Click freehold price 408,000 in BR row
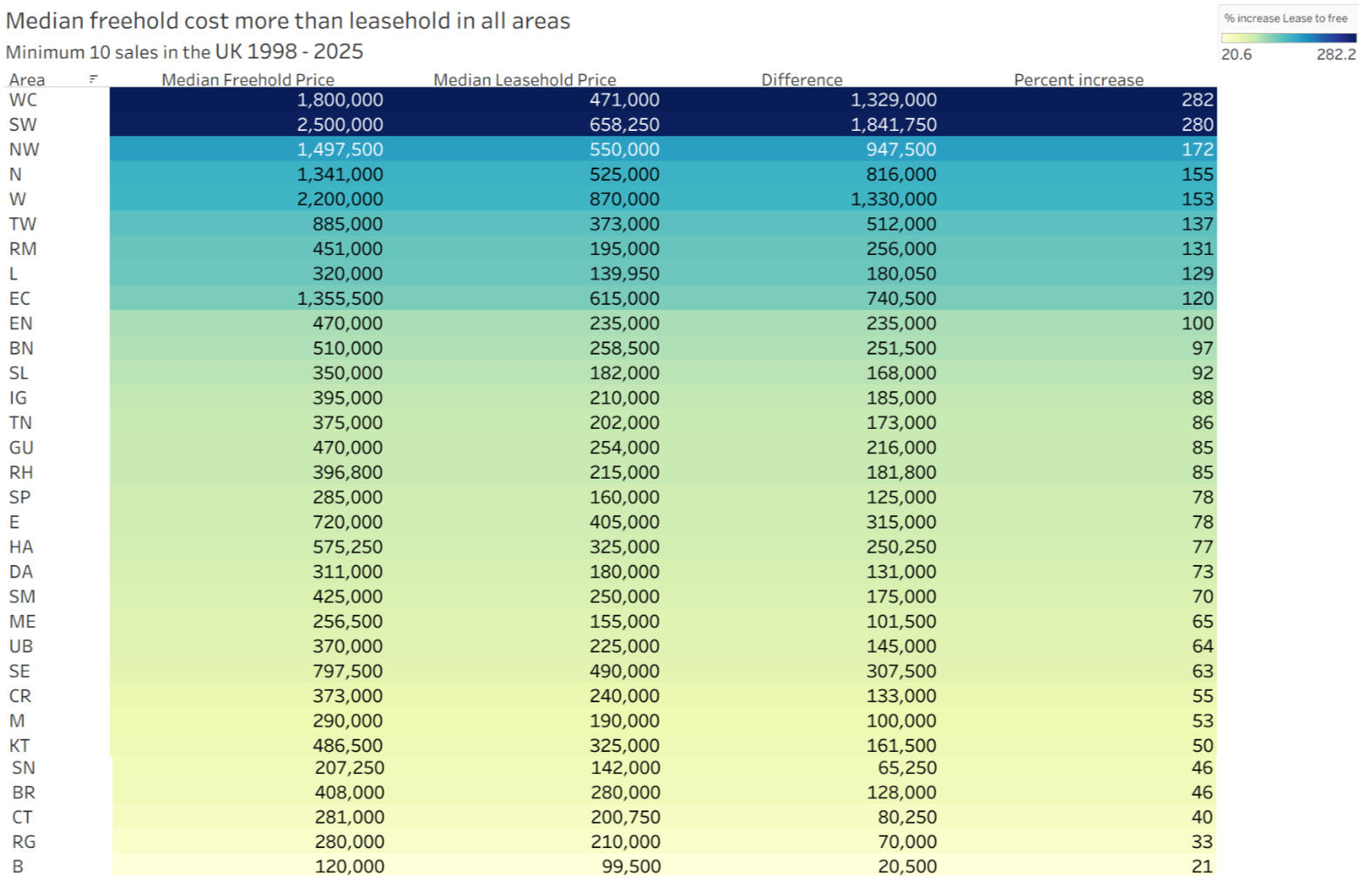This screenshot has width=1372, height=890. tap(349, 792)
